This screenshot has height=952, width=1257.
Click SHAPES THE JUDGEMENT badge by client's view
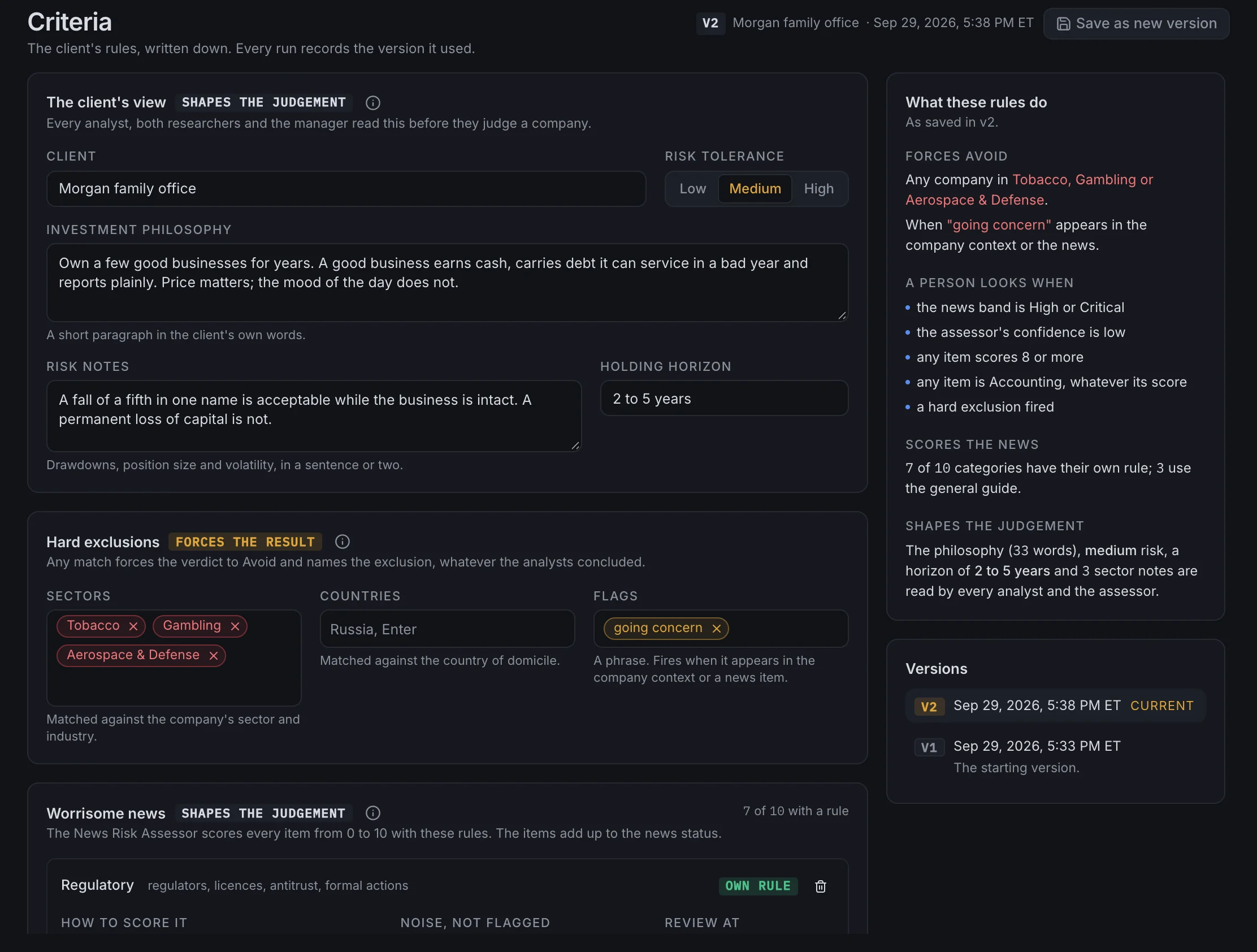click(264, 102)
